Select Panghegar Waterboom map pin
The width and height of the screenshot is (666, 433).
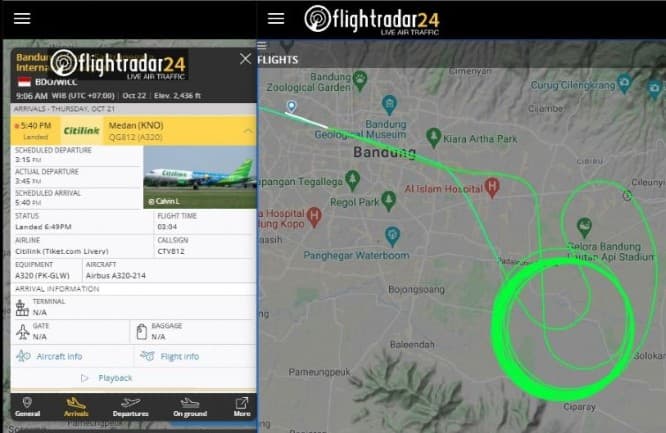[392, 236]
